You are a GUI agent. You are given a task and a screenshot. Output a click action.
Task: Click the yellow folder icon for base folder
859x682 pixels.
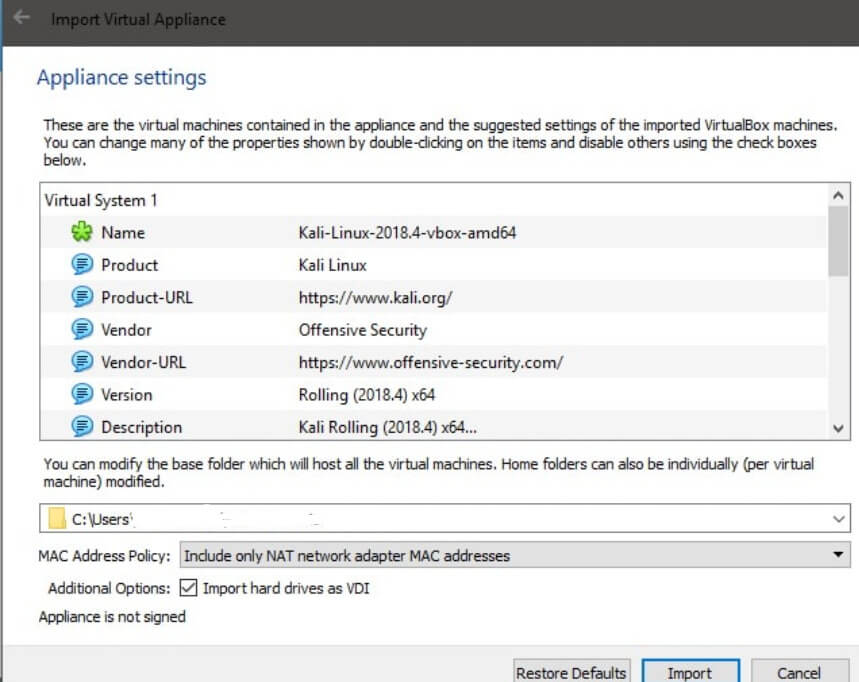pos(57,520)
